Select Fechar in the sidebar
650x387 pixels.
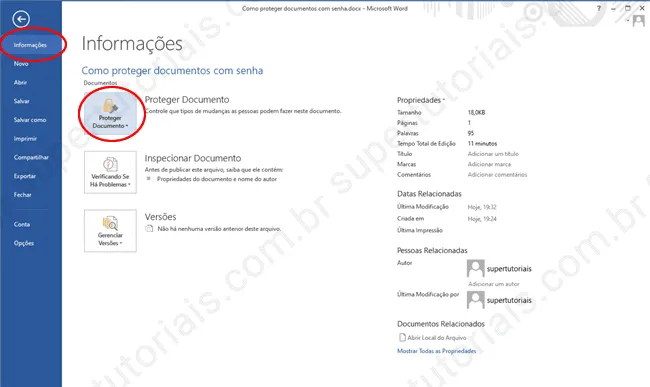(23, 194)
